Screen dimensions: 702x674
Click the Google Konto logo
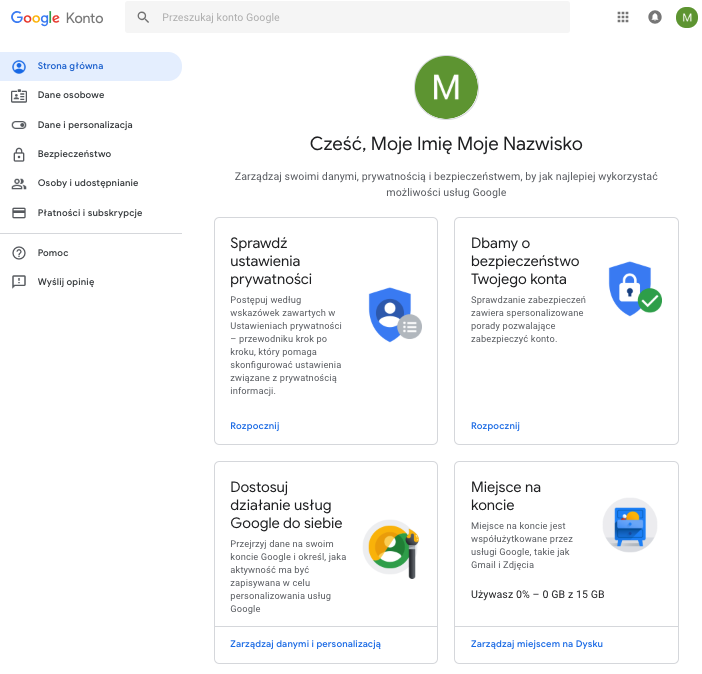click(x=57, y=17)
